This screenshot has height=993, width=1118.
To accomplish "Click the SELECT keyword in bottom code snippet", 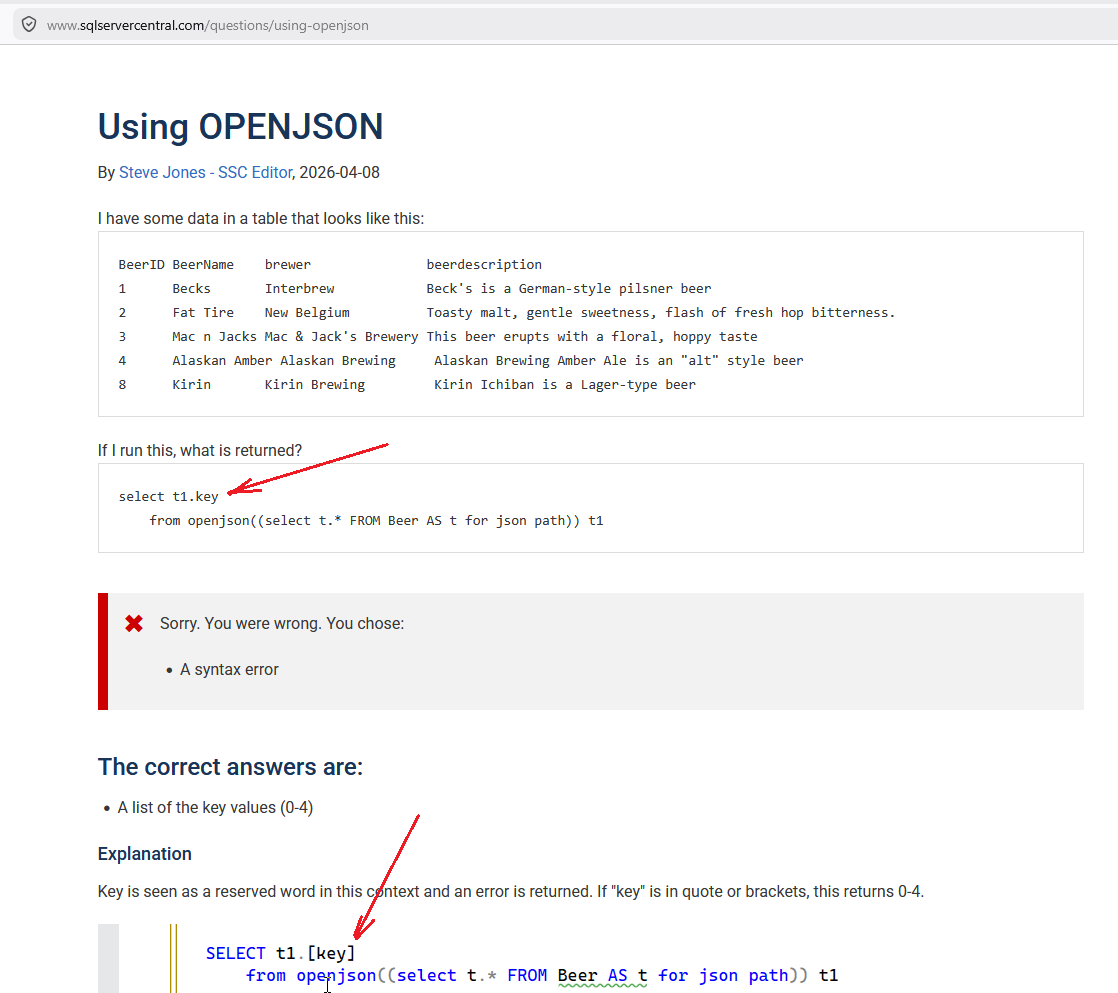I will click(x=235, y=953).
